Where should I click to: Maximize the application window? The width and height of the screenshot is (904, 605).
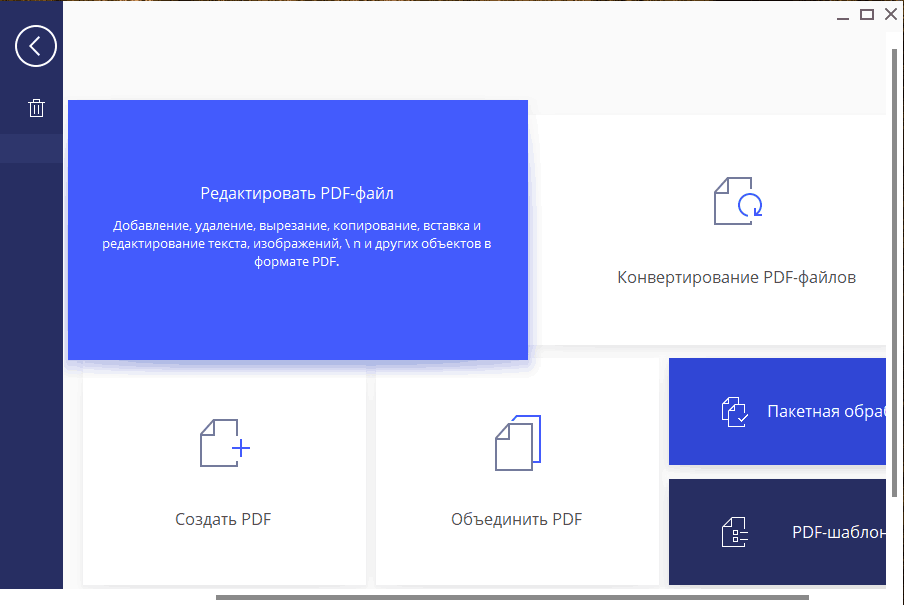pyautogui.click(x=866, y=14)
